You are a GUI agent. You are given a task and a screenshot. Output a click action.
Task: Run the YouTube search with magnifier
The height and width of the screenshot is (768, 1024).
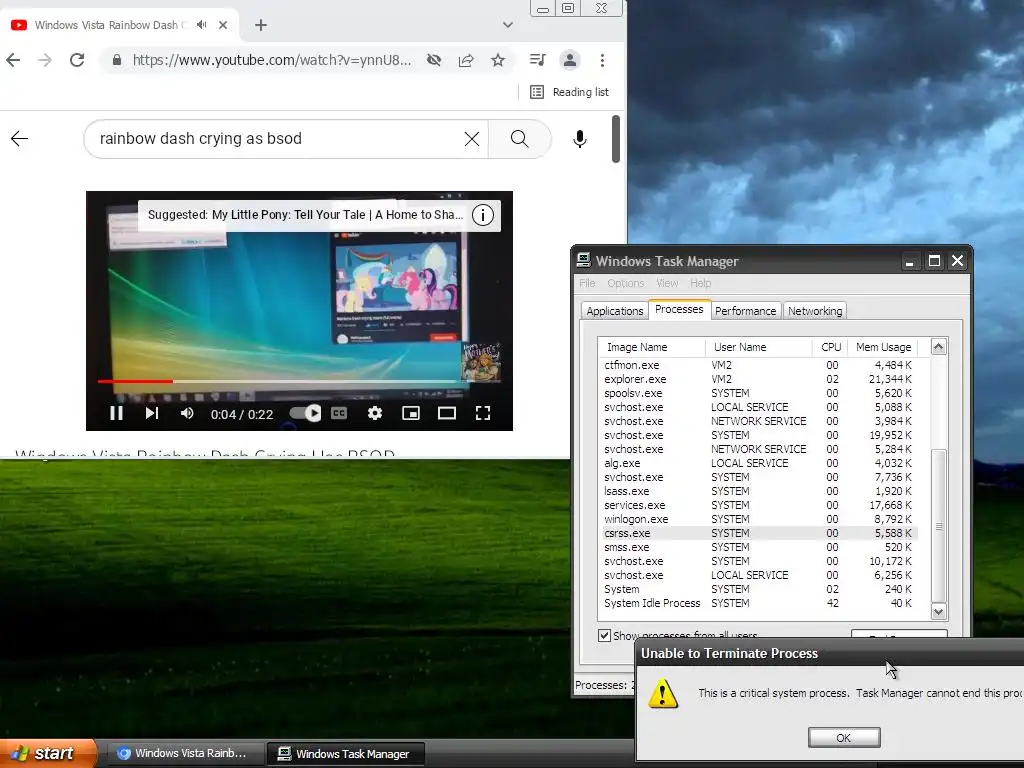tap(519, 138)
